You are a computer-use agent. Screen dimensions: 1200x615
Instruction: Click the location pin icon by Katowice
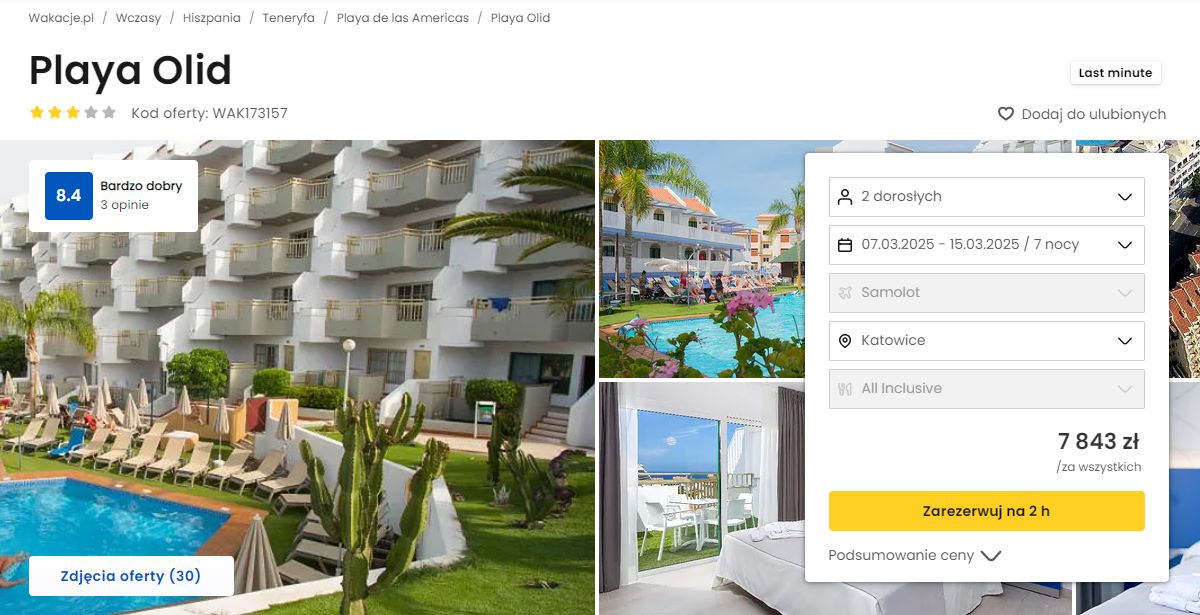(845, 341)
